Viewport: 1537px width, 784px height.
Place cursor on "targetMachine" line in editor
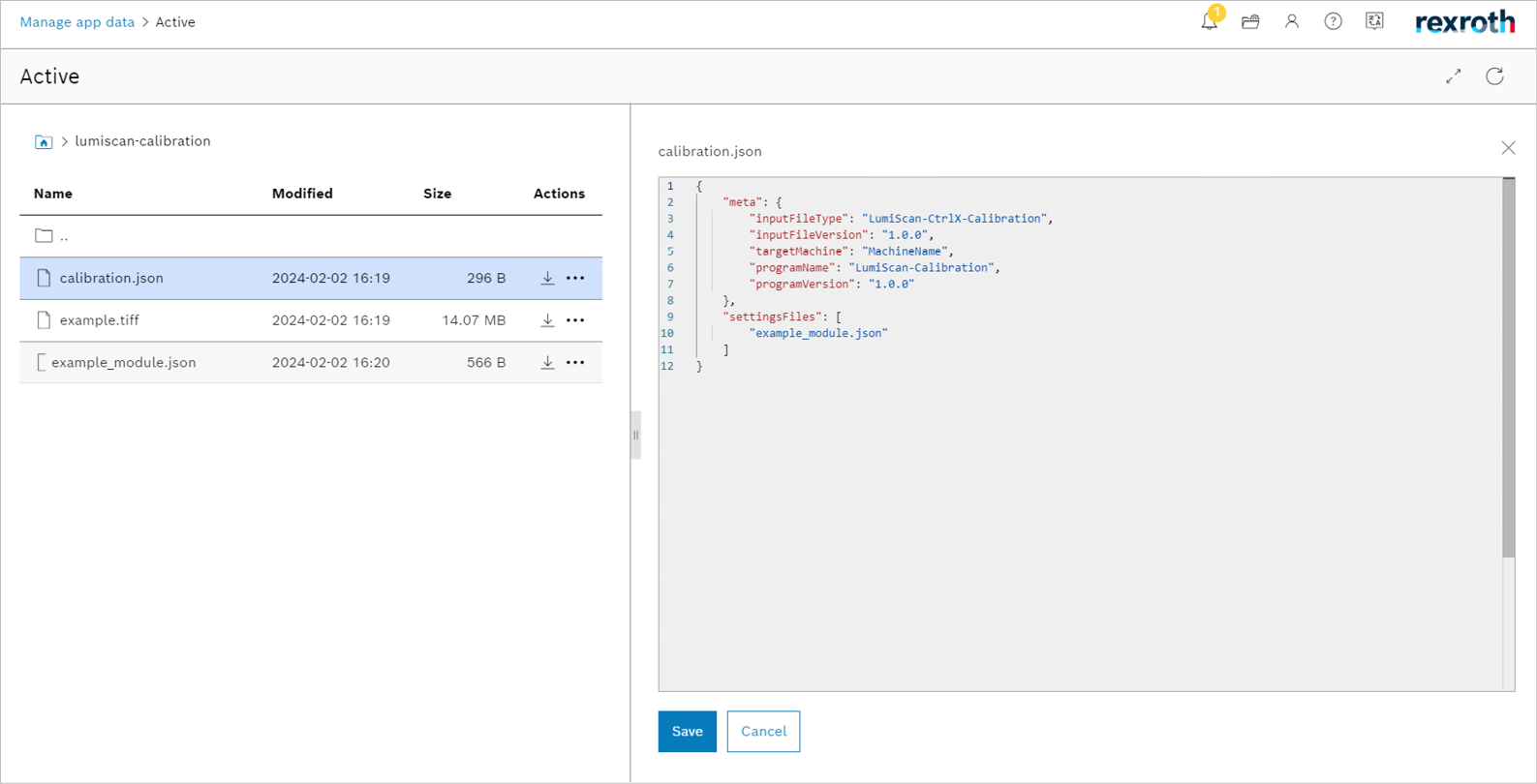coord(850,252)
